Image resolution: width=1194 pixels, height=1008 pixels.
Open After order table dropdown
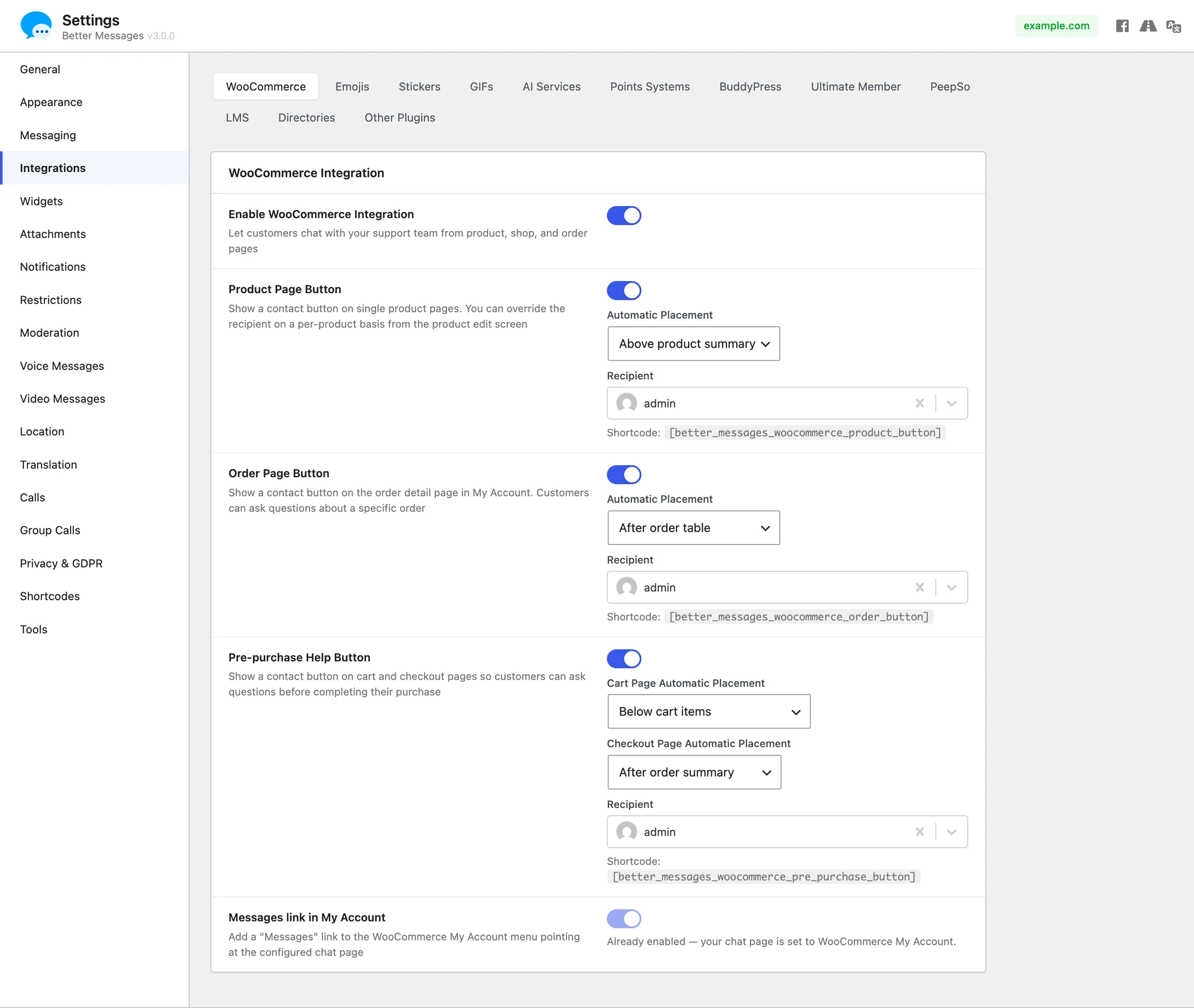pos(694,528)
